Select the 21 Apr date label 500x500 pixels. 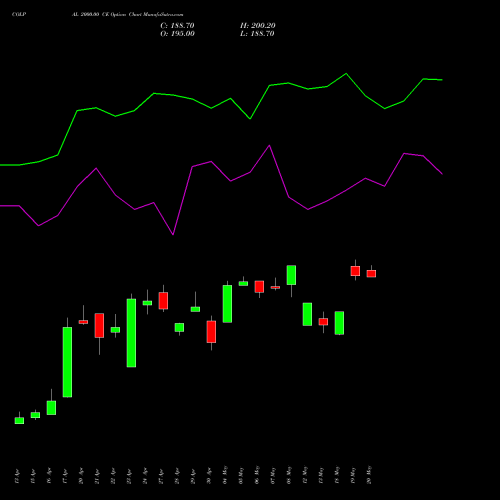point(97,476)
